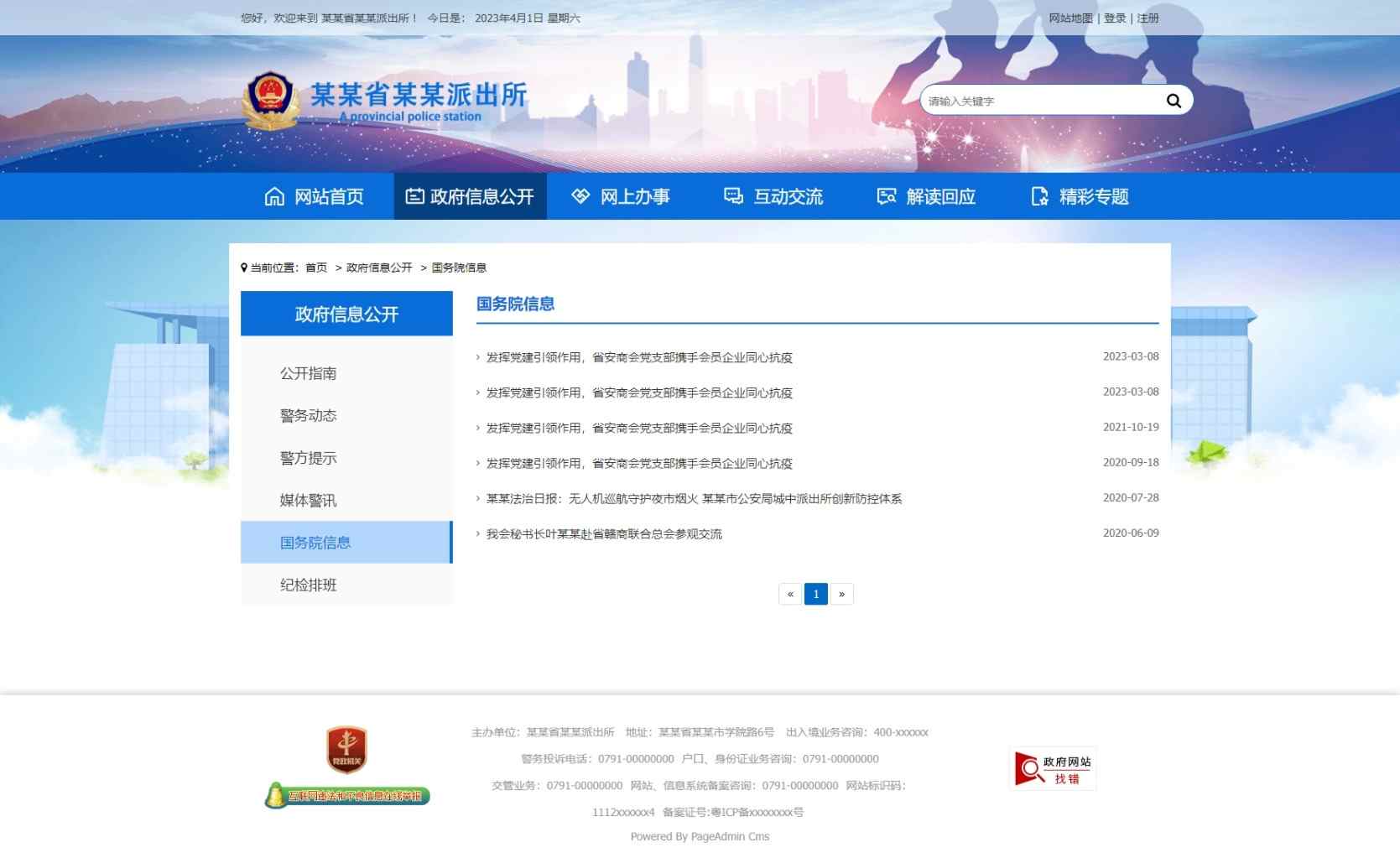Viewport: 1400px width, 863px height.
Task: Click the chat icon beside 互动交流
Action: coord(733,196)
